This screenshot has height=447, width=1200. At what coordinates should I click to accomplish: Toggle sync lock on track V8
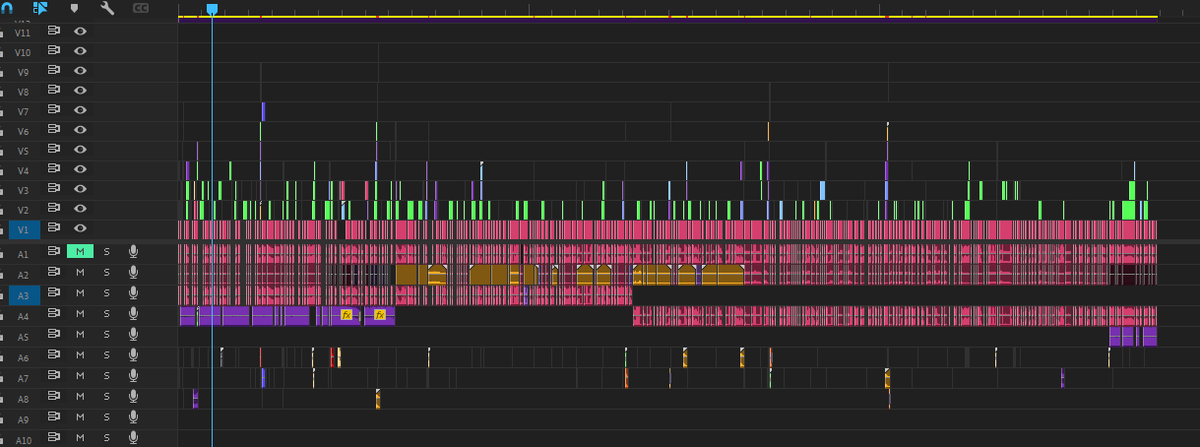coord(55,90)
